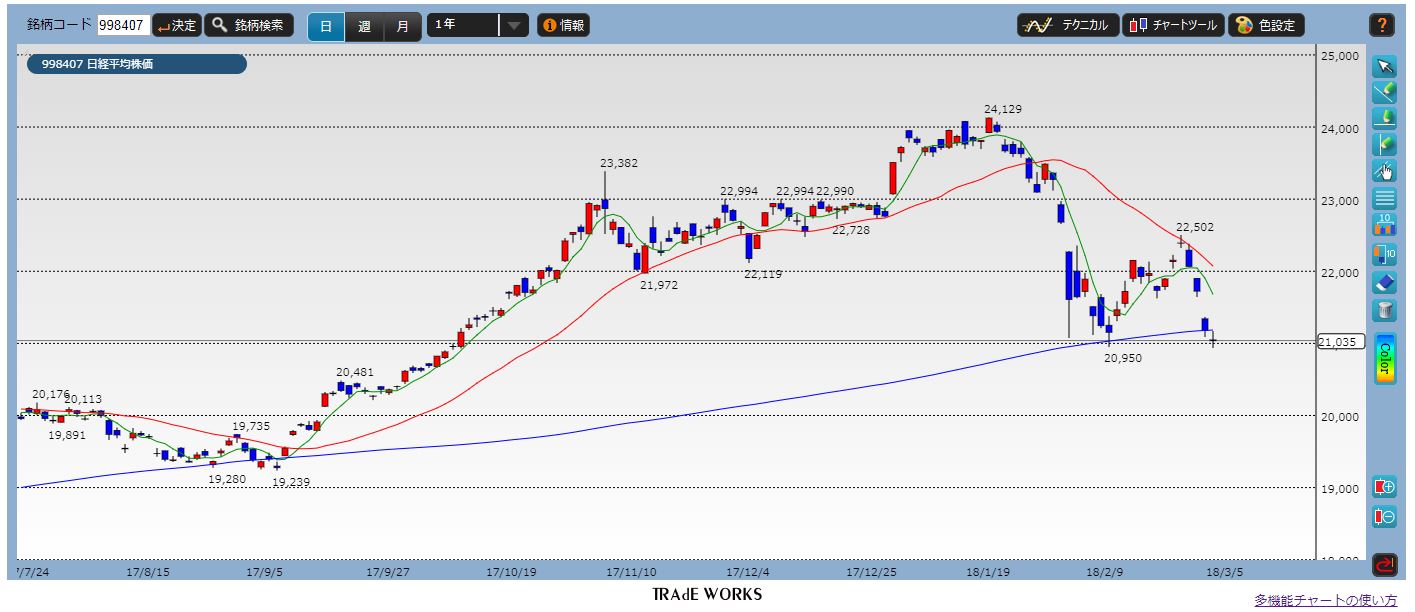The width and height of the screenshot is (1415, 612).
Task: Select the arrow cursor tool
Action: tap(1384, 67)
